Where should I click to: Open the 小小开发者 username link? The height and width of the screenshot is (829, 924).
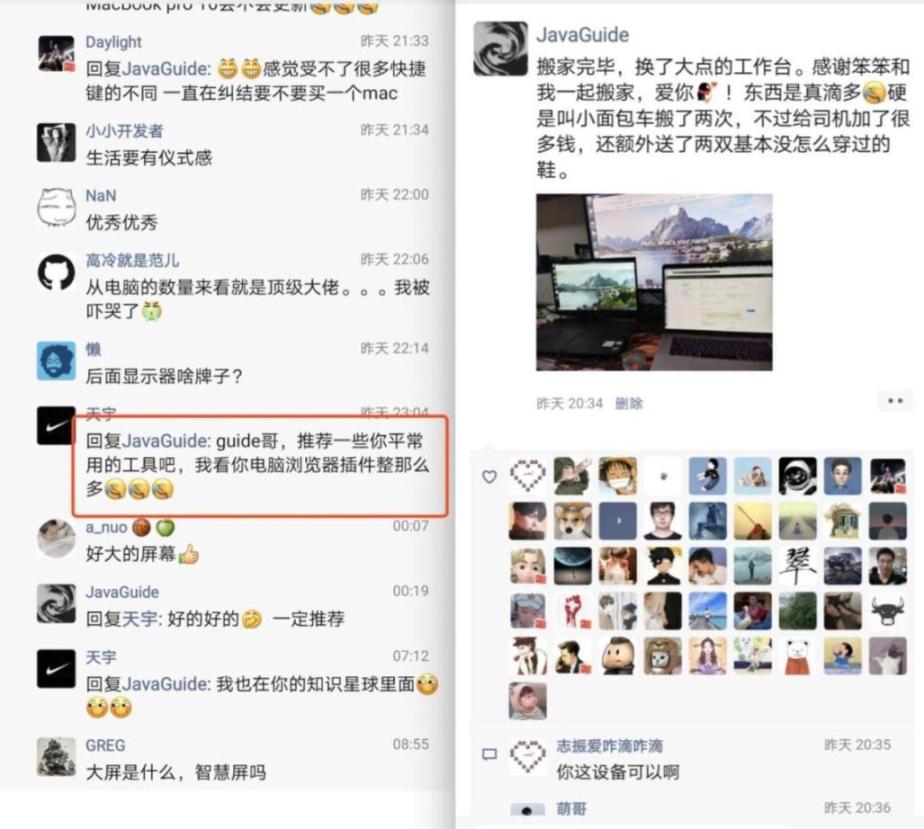124,131
